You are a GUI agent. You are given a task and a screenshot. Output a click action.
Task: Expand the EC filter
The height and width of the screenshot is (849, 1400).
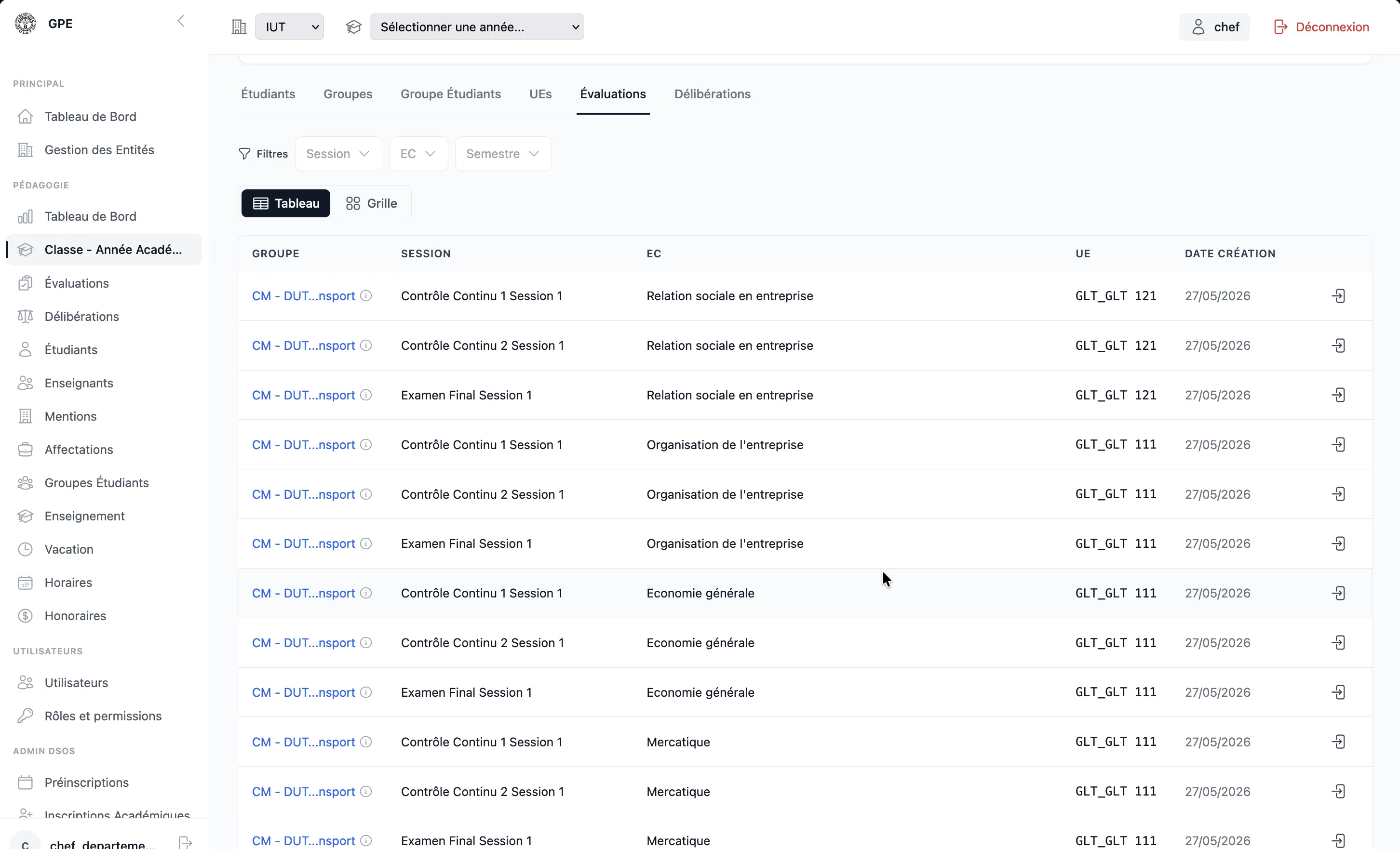(418, 154)
